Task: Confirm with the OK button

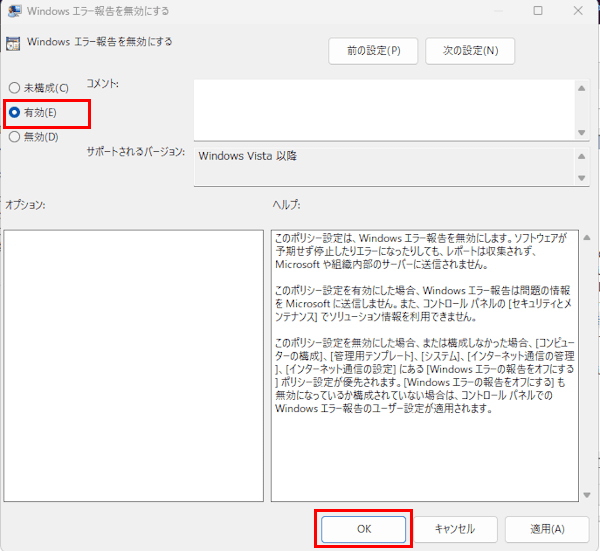Action: click(364, 529)
